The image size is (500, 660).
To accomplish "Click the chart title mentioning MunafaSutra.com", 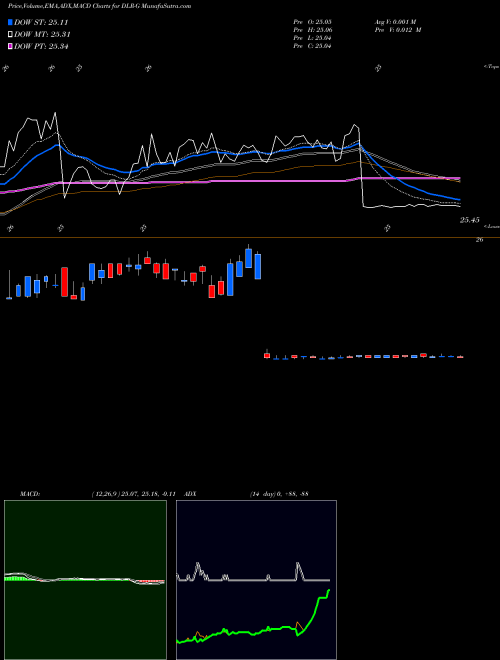I will coord(99,6).
